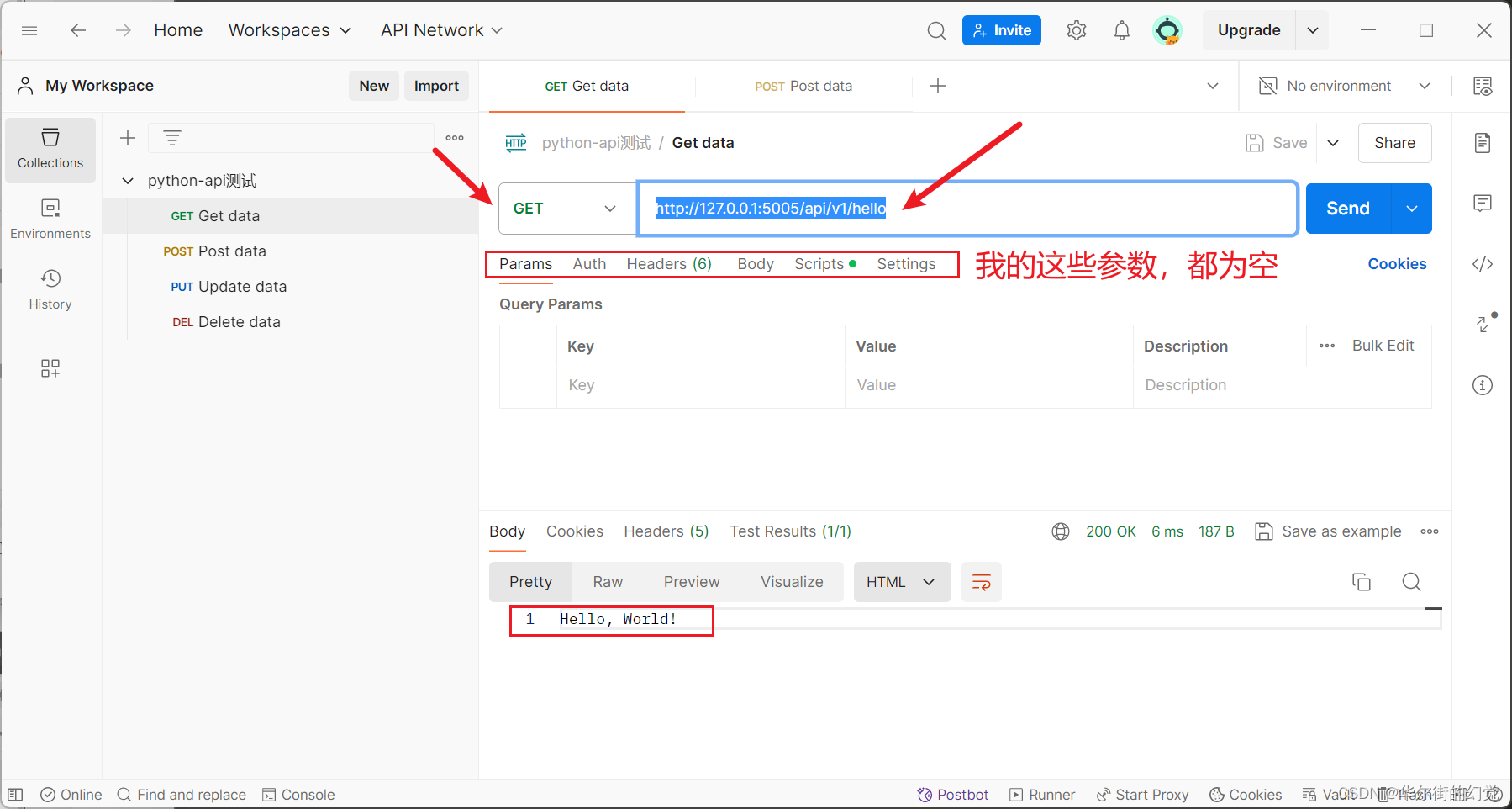The width and height of the screenshot is (1512, 809).
Task: Open the Headers (6) request tab
Action: pyautogui.click(x=669, y=264)
